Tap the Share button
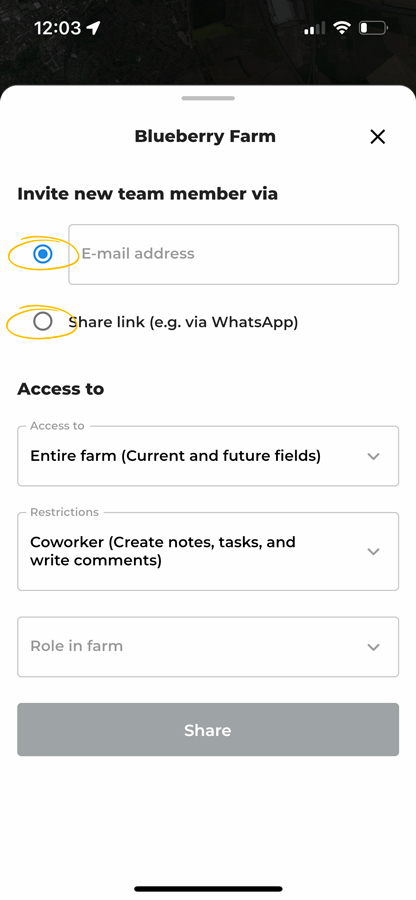 (208, 730)
